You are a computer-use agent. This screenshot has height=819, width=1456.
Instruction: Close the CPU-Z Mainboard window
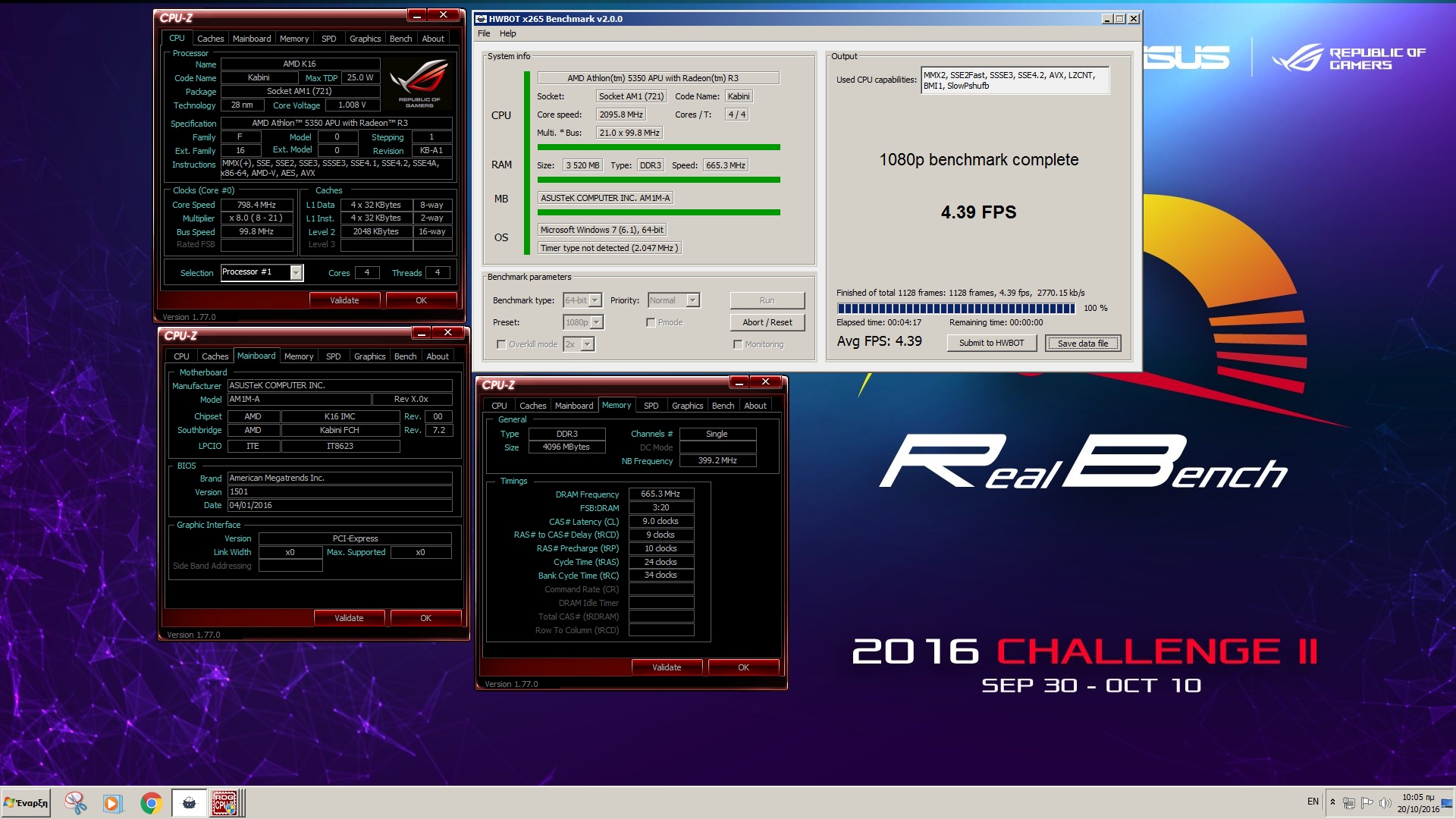point(448,332)
